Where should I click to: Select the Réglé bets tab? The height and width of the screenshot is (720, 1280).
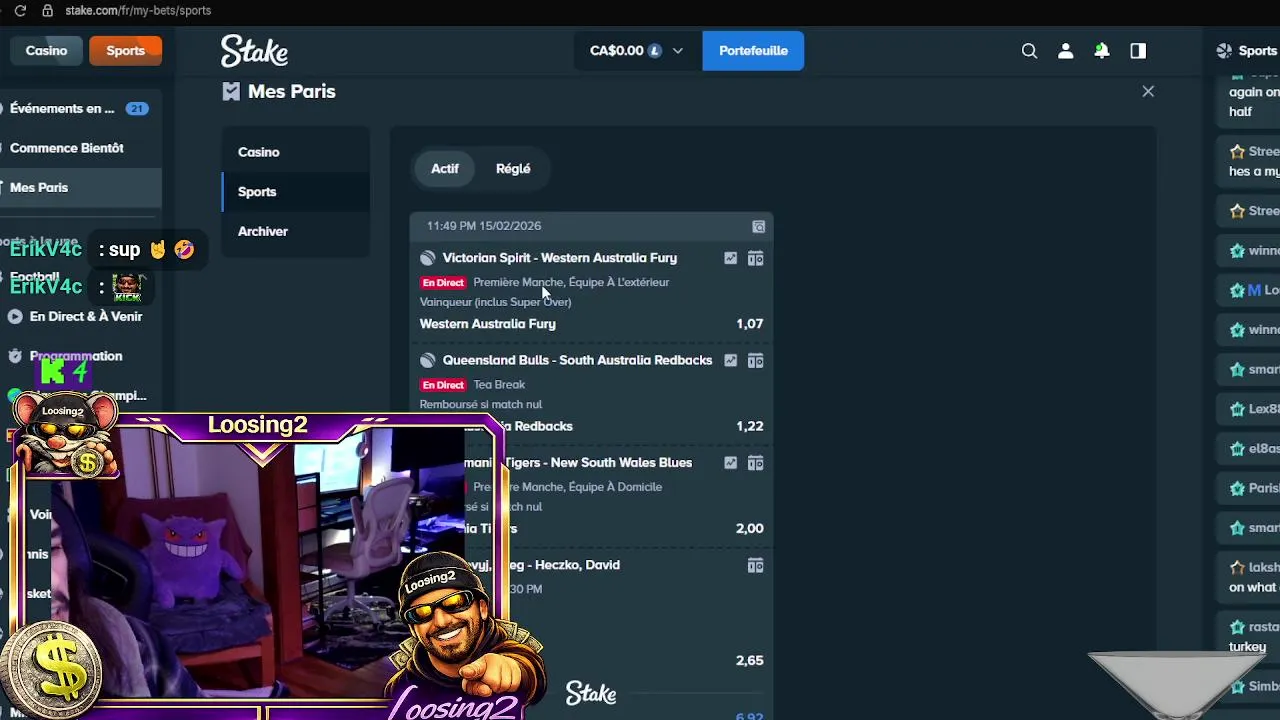click(513, 169)
